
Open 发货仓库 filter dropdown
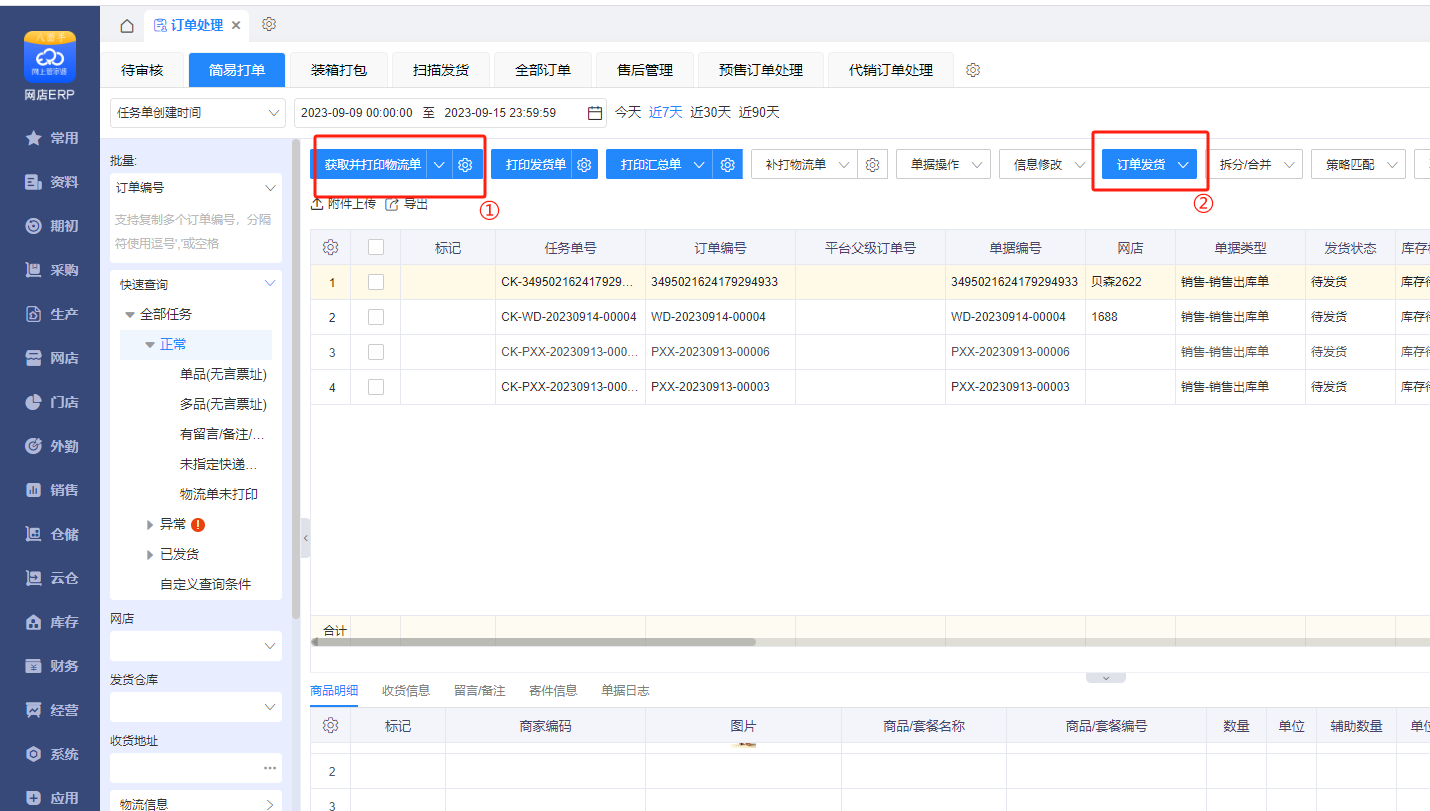(196, 707)
